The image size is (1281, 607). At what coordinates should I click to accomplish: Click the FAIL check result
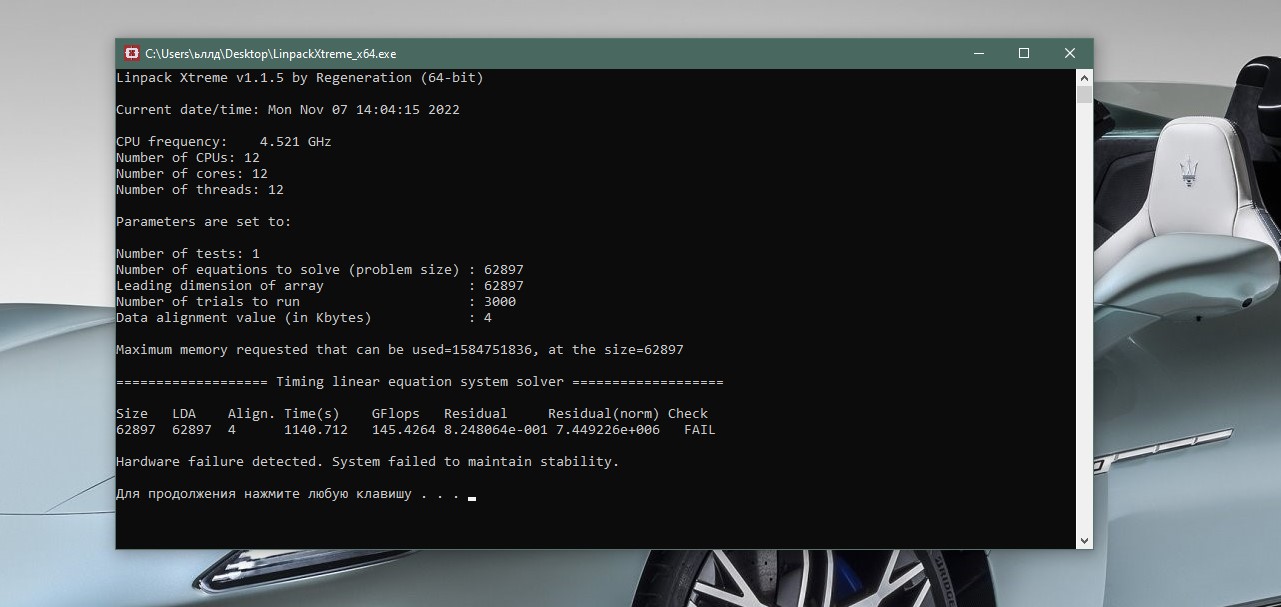coord(700,430)
